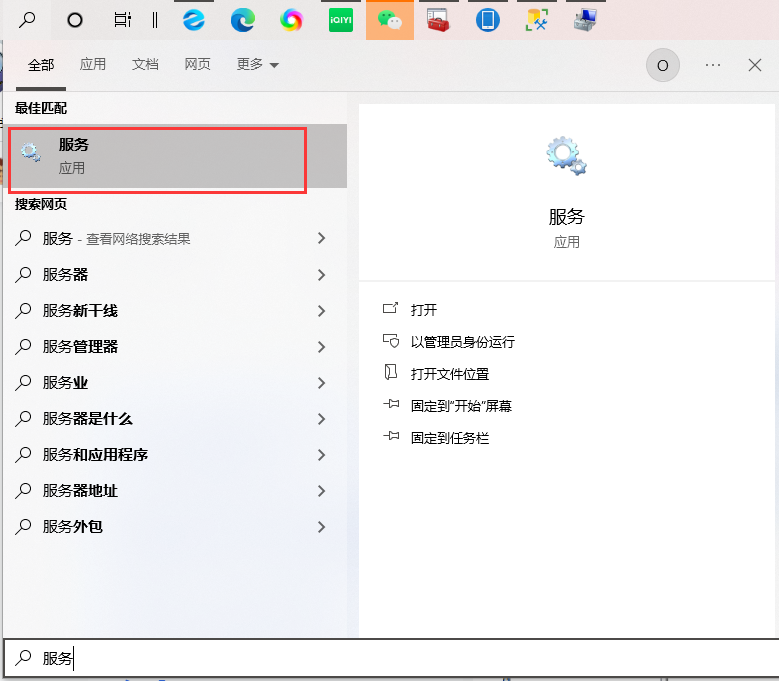Open the database tools taskbar icon
This screenshot has width=779, height=681.
(537, 20)
